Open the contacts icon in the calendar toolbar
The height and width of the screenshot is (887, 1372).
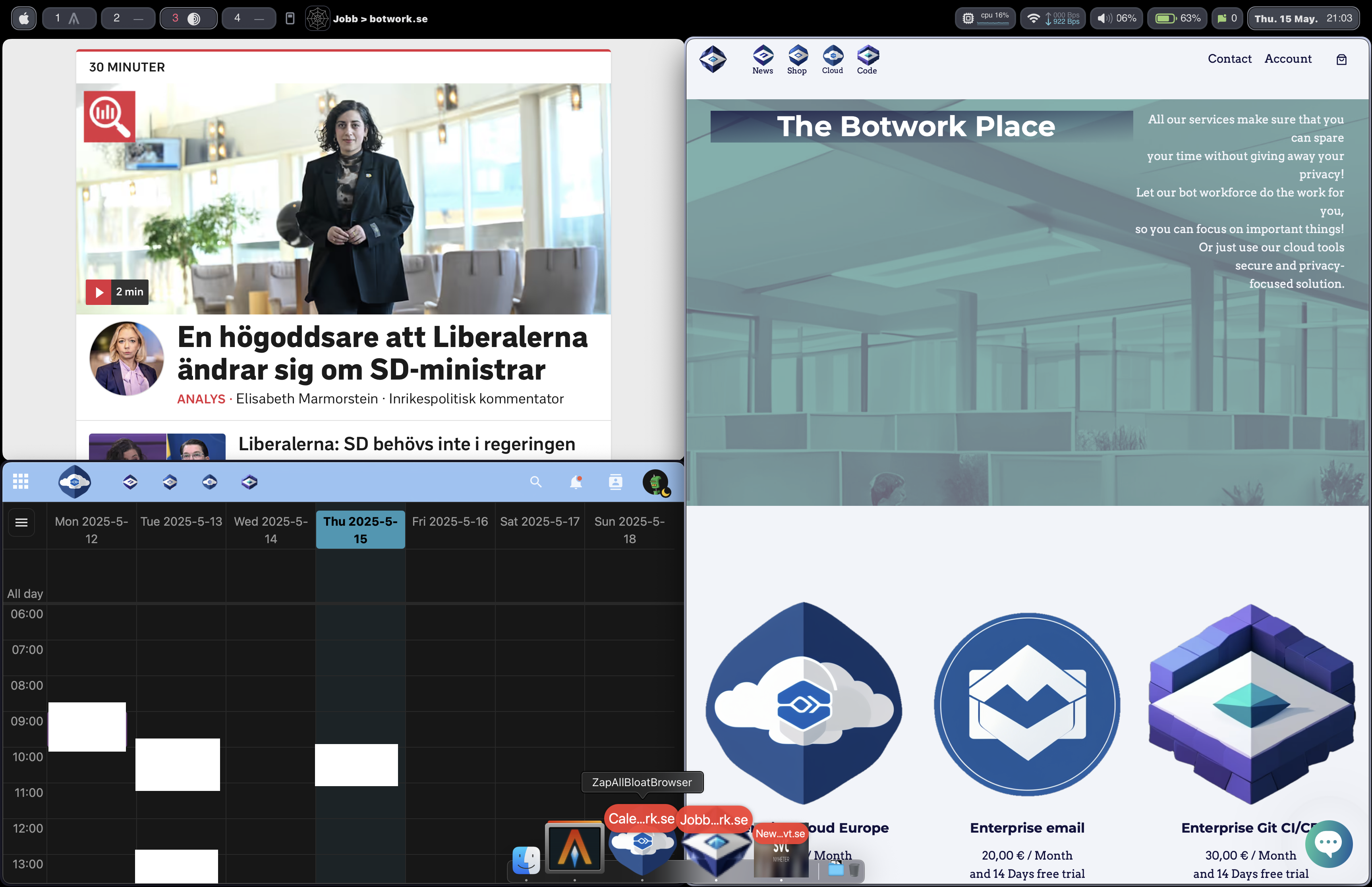(615, 482)
